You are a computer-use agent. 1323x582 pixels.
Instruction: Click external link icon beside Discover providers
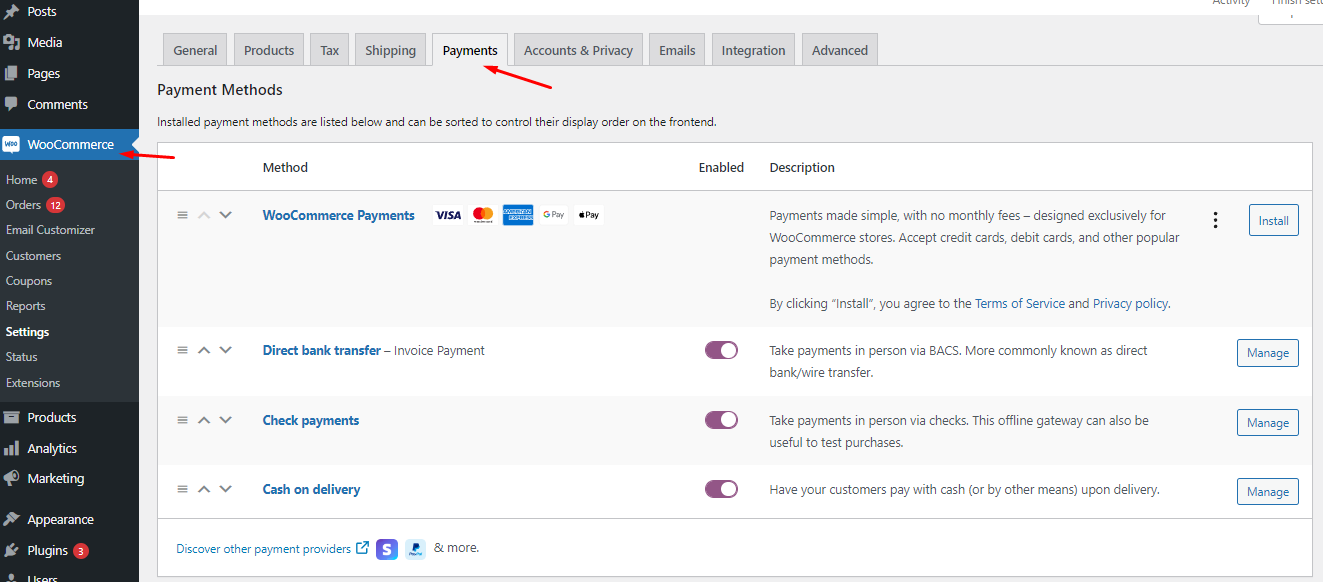(x=362, y=548)
